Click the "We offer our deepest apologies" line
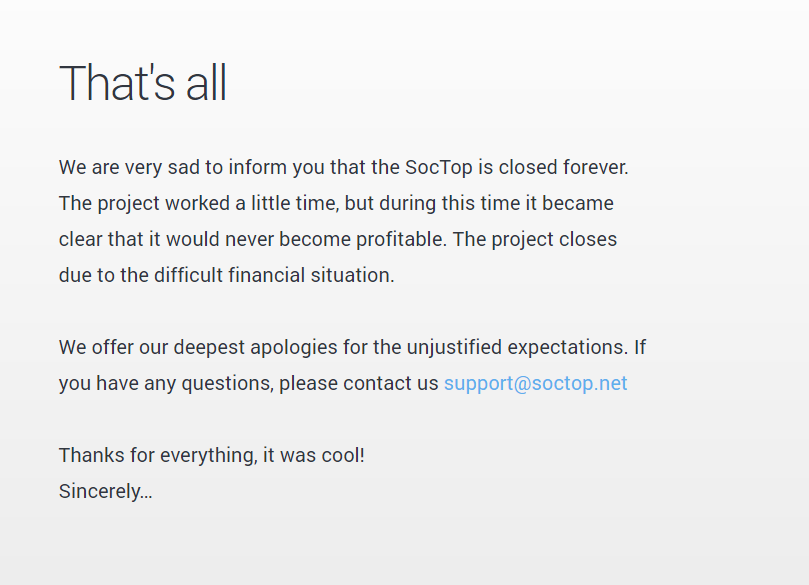 tap(352, 347)
